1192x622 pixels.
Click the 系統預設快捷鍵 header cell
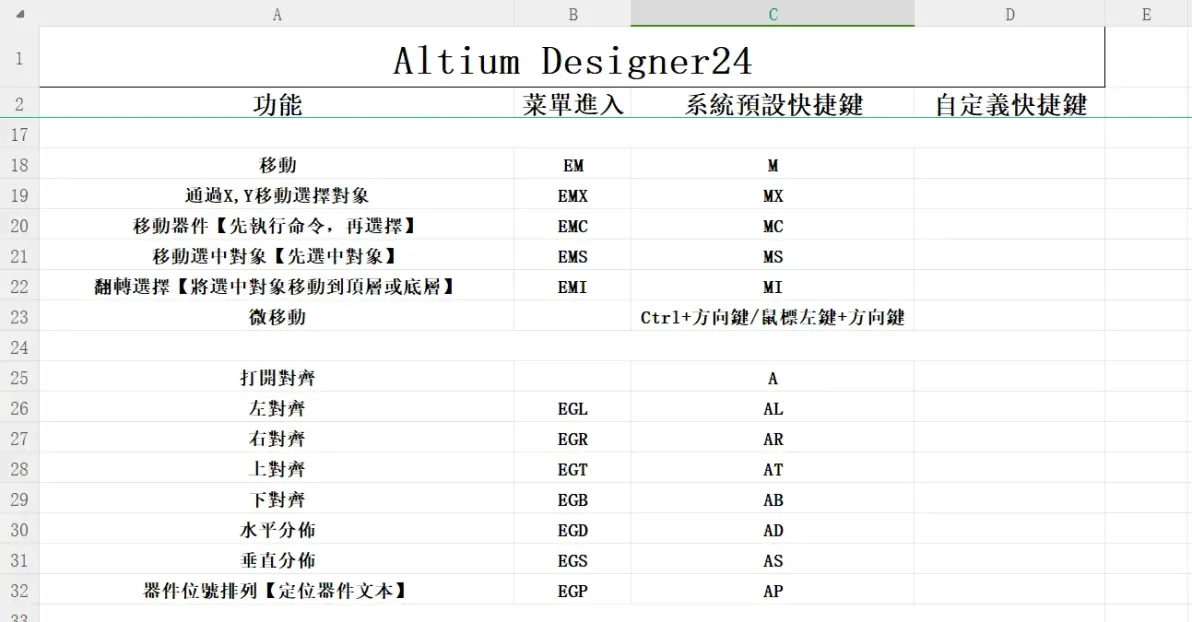pos(772,103)
